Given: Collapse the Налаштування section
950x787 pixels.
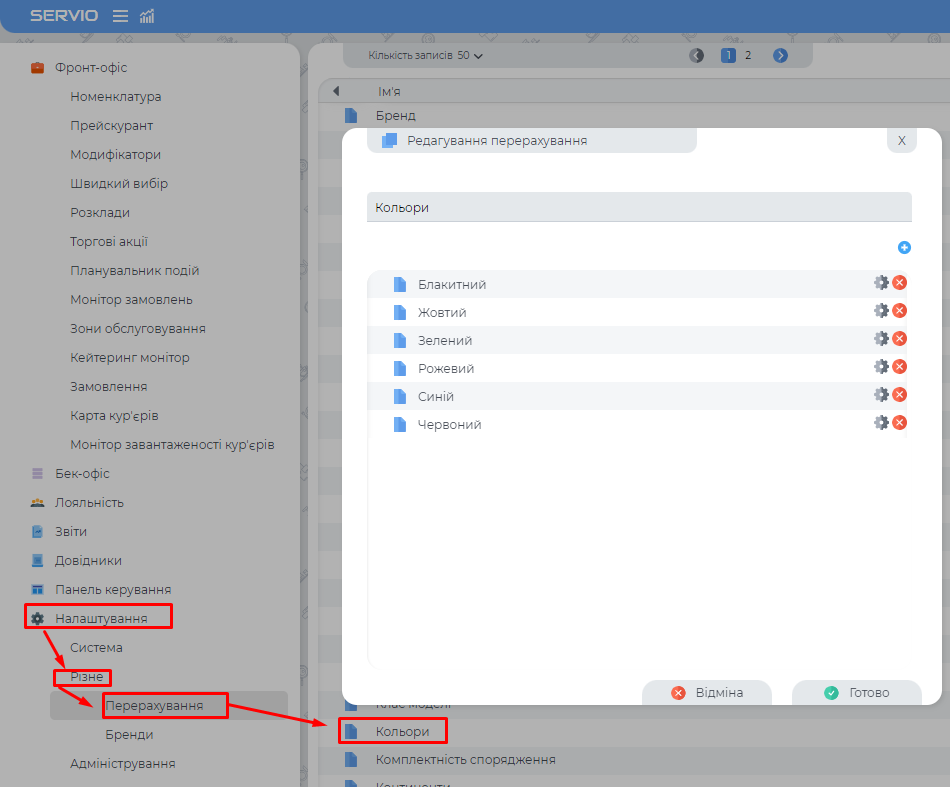Looking at the screenshot, I should click(x=100, y=618).
